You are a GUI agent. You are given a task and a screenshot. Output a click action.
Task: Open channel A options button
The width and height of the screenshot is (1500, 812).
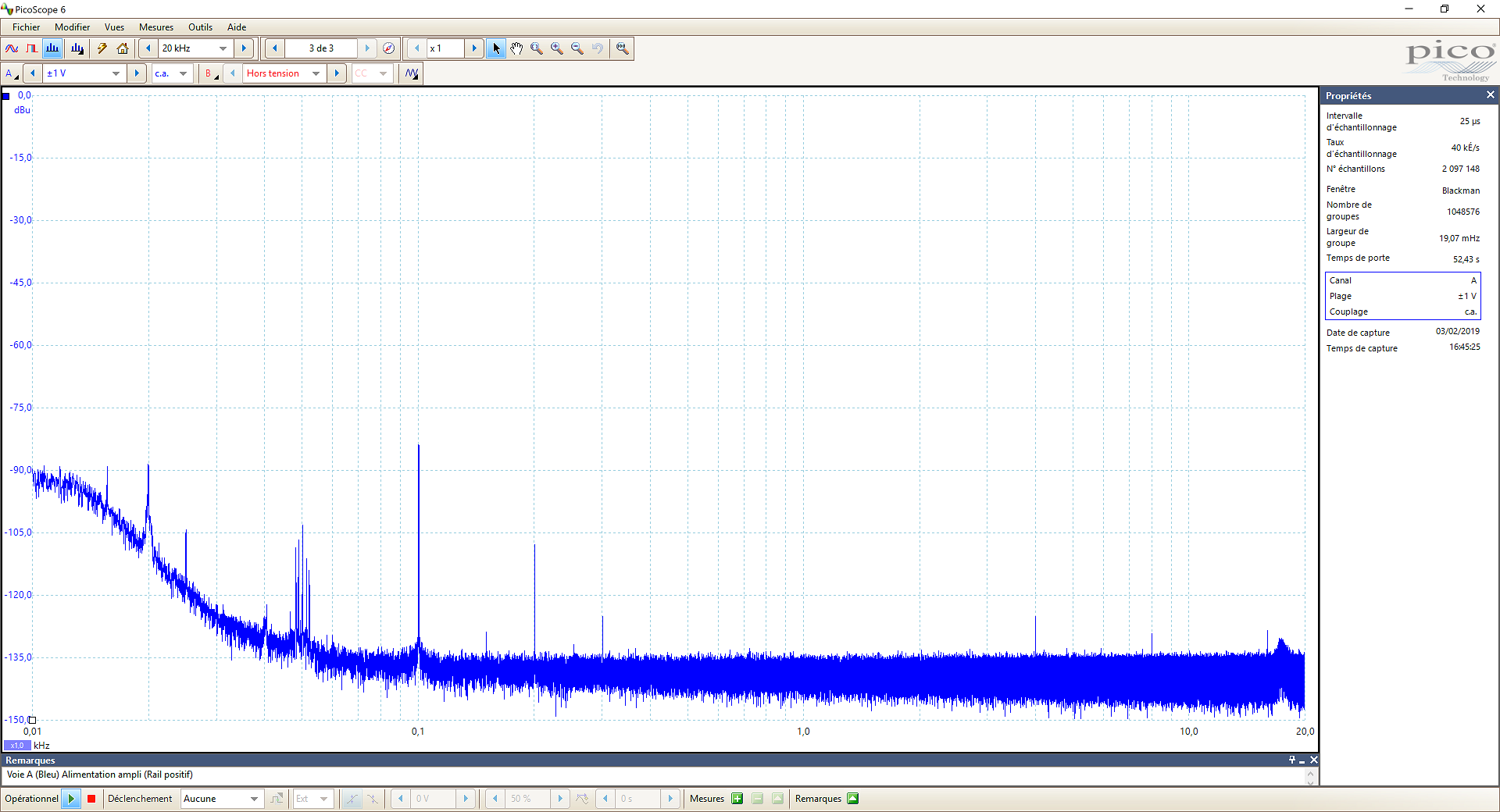click(12, 73)
